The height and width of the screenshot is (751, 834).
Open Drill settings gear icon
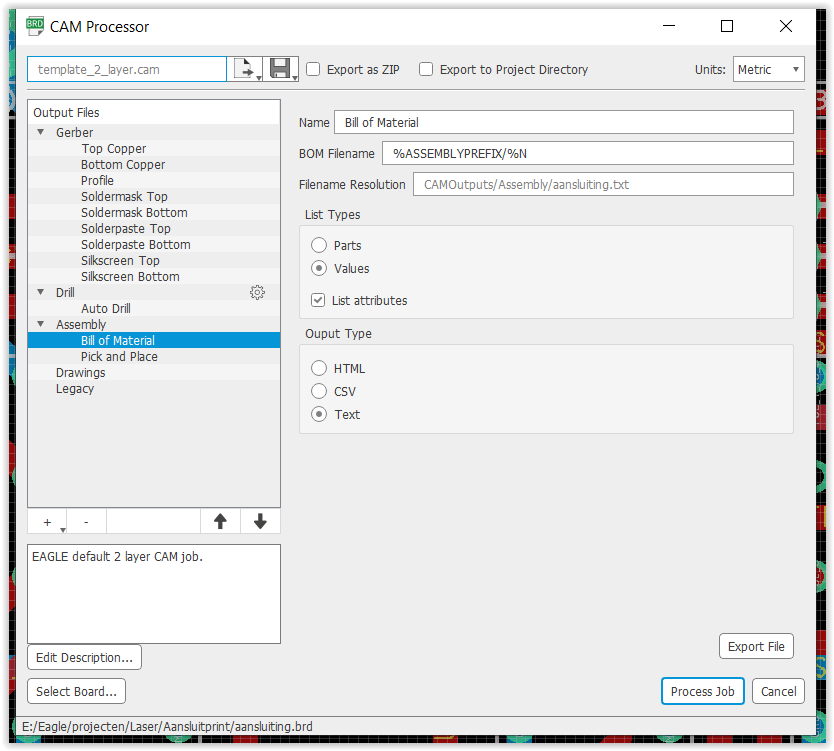[x=257, y=292]
